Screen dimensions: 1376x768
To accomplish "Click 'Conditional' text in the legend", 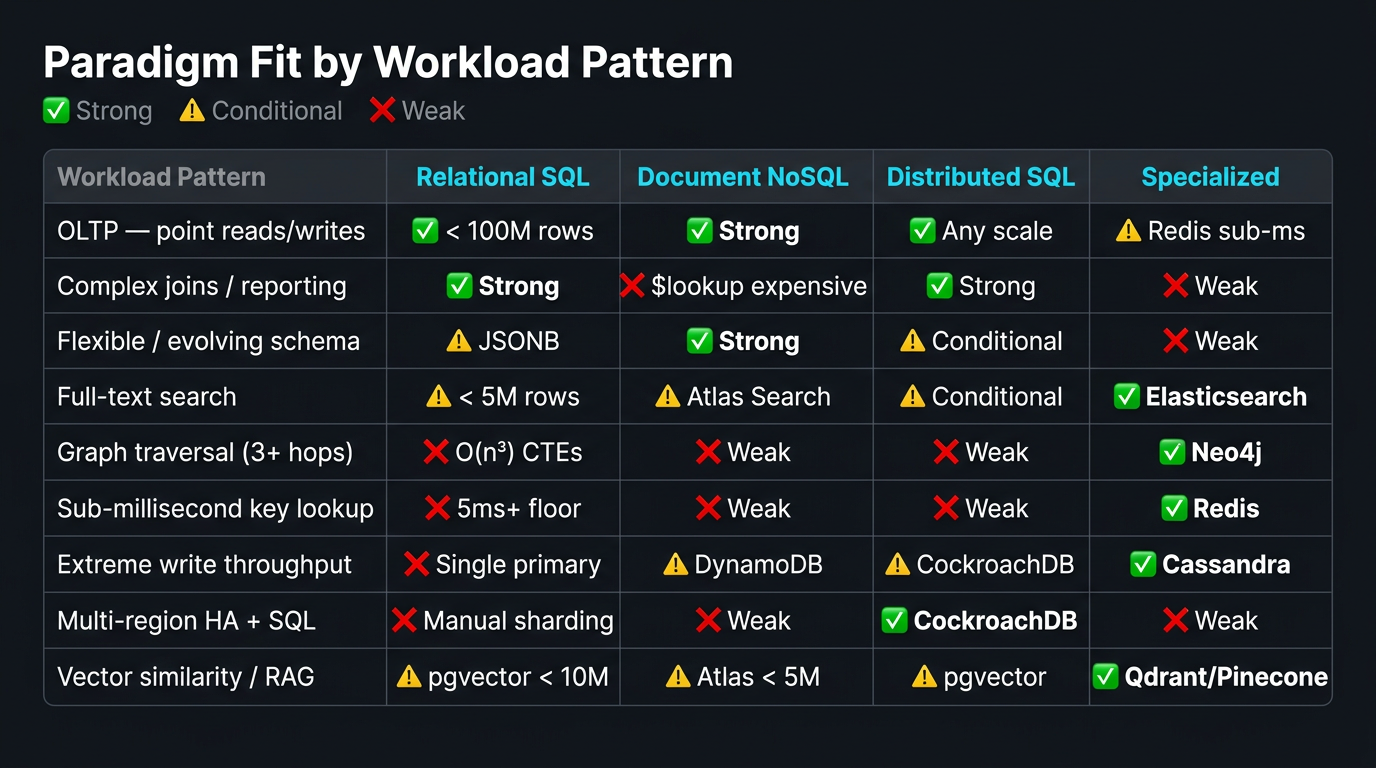I will (277, 111).
